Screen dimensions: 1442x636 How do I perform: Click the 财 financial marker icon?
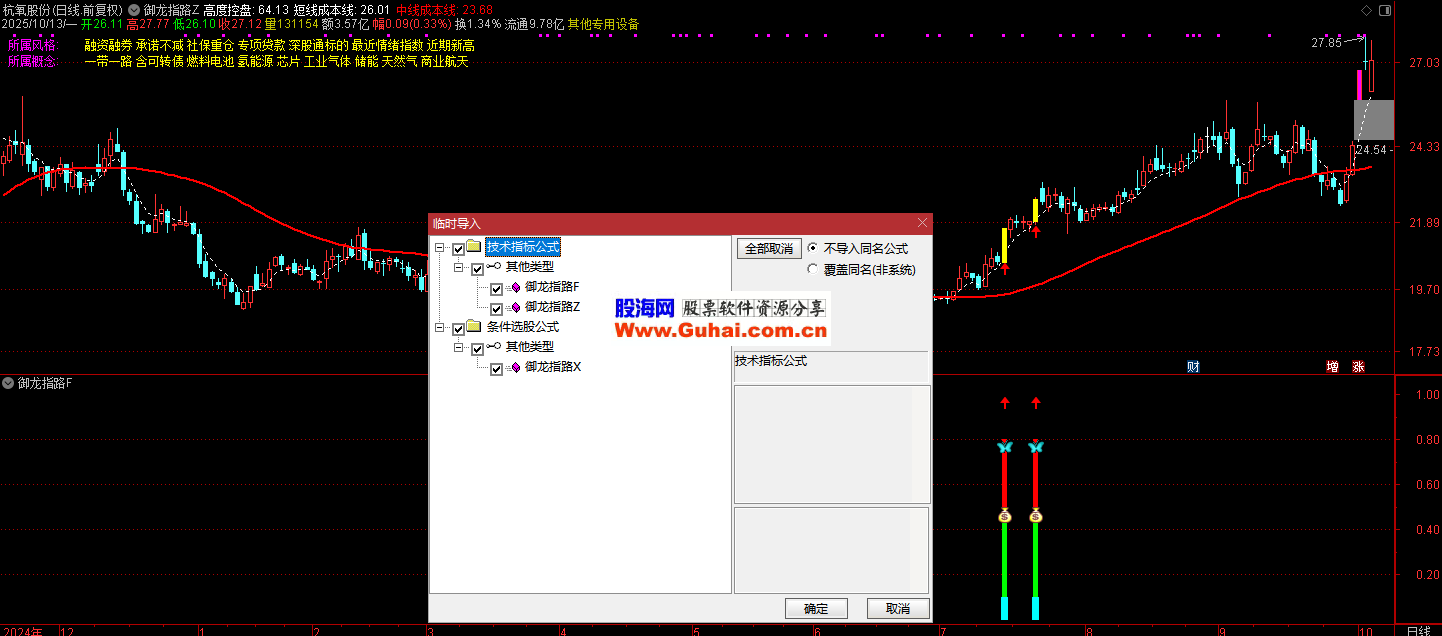pyautogui.click(x=1193, y=366)
